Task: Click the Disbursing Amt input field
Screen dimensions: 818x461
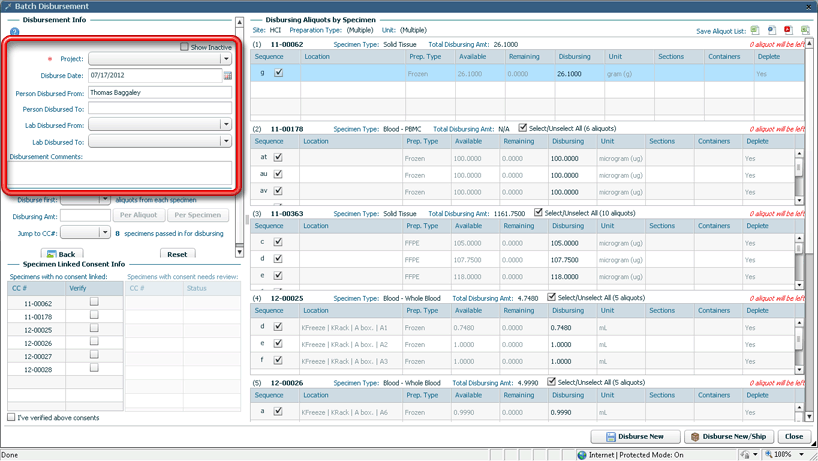Action: click(x=85, y=215)
